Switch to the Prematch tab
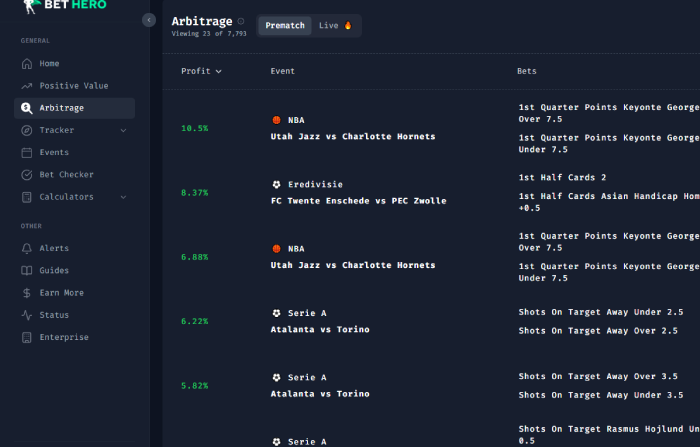This screenshot has height=447, width=700. click(x=285, y=25)
